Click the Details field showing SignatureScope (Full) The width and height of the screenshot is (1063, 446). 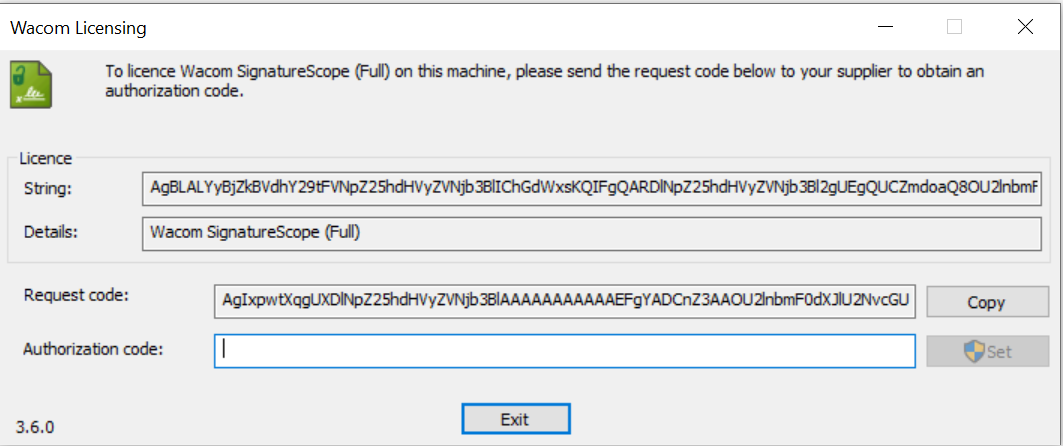[x=590, y=233]
